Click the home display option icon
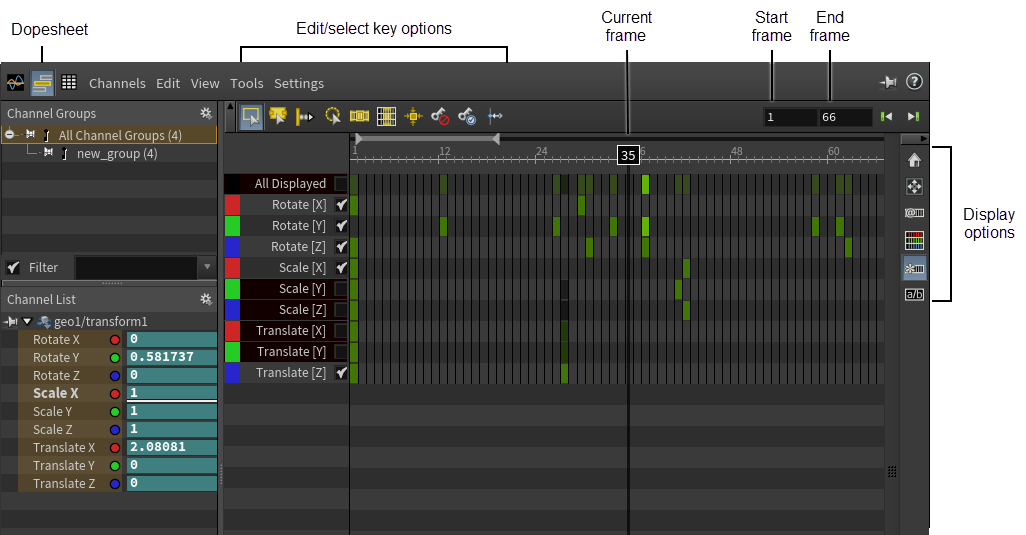The image size is (1026, 535). [914, 160]
